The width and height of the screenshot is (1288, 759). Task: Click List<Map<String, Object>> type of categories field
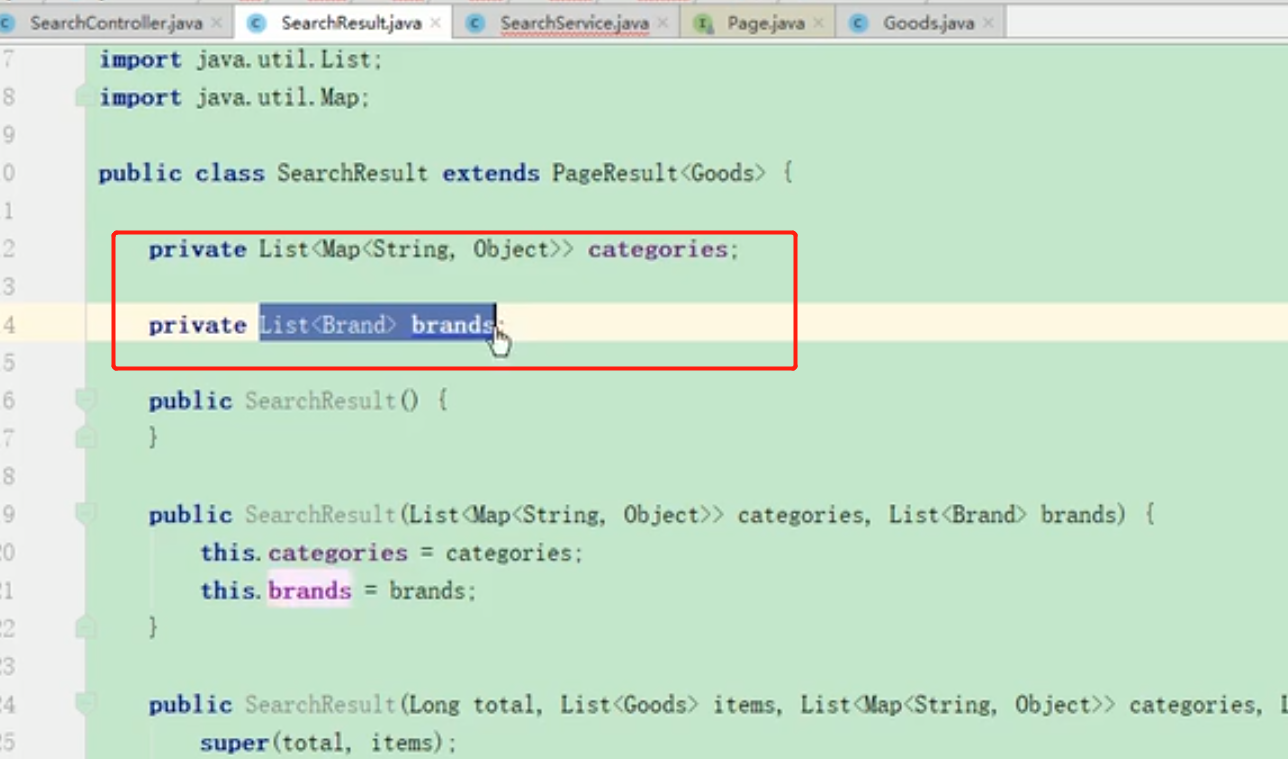tap(416, 249)
